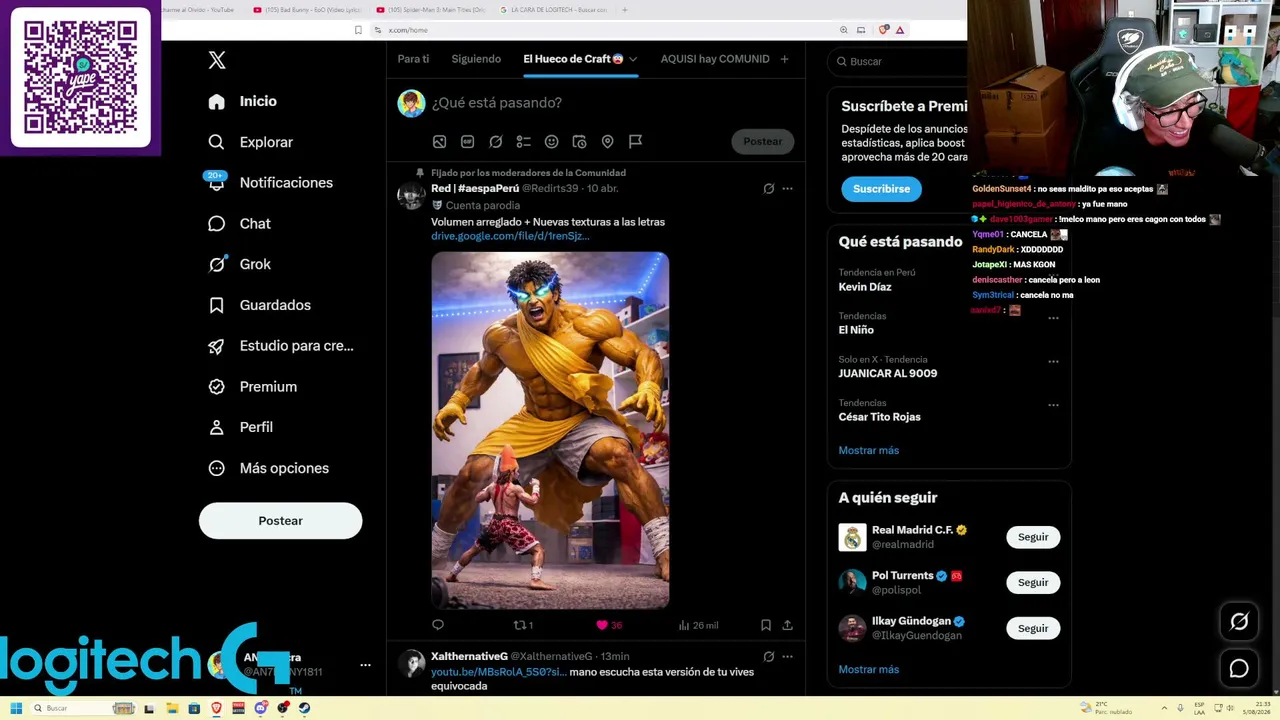The image size is (1280, 720).
Task: Insert a GIF with the composer GIF icon
Action: click(467, 142)
